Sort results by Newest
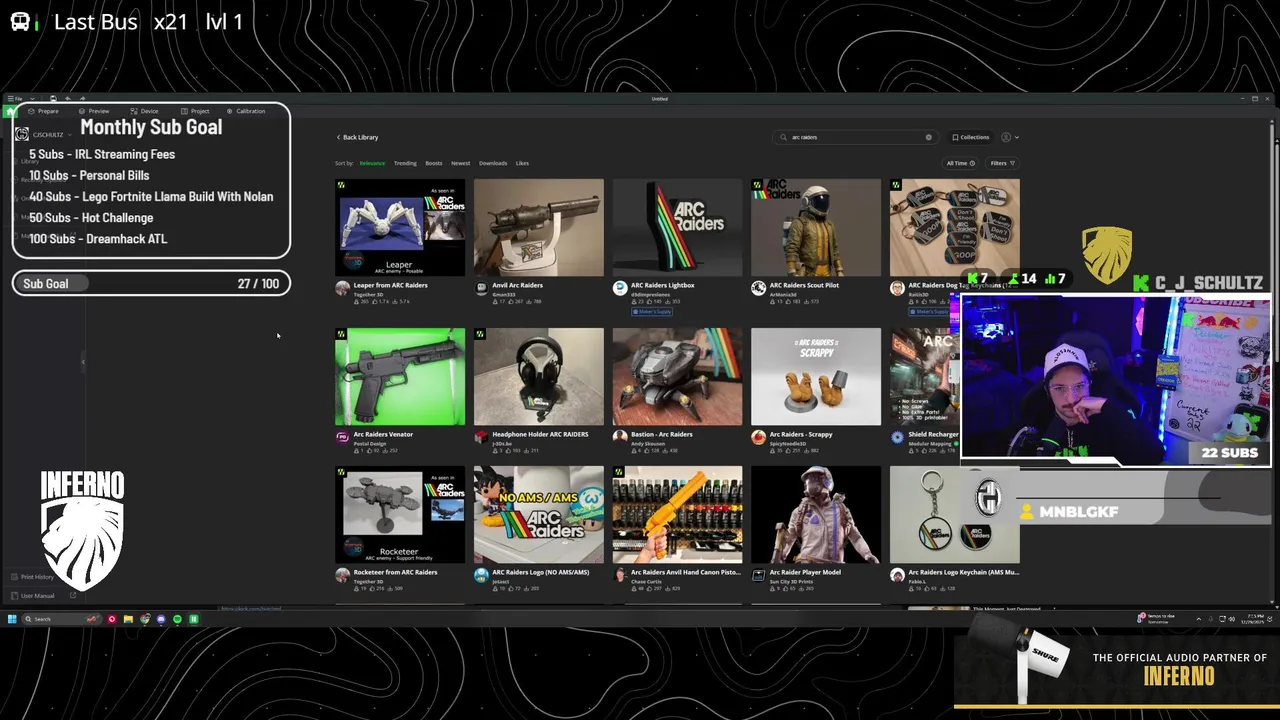The width and height of the screenshot is (1280, 720). (x=461, y=163)
